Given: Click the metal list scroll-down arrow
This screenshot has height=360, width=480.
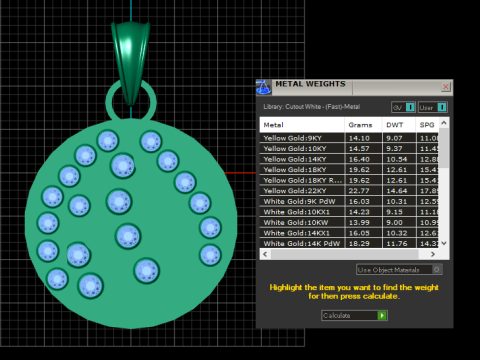Looking at the screenshot, I should 444,243.
